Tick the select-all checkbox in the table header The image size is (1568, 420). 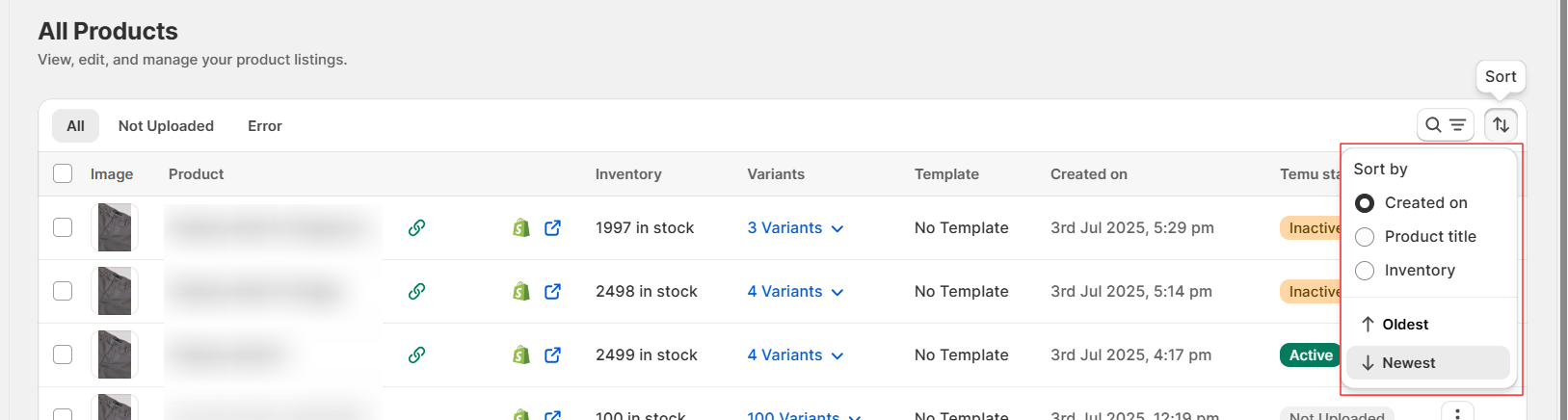tap(63, 173)
